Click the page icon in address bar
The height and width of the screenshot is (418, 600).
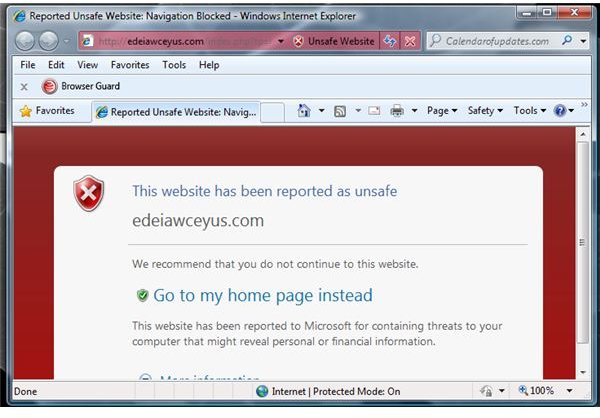point(88,41)
